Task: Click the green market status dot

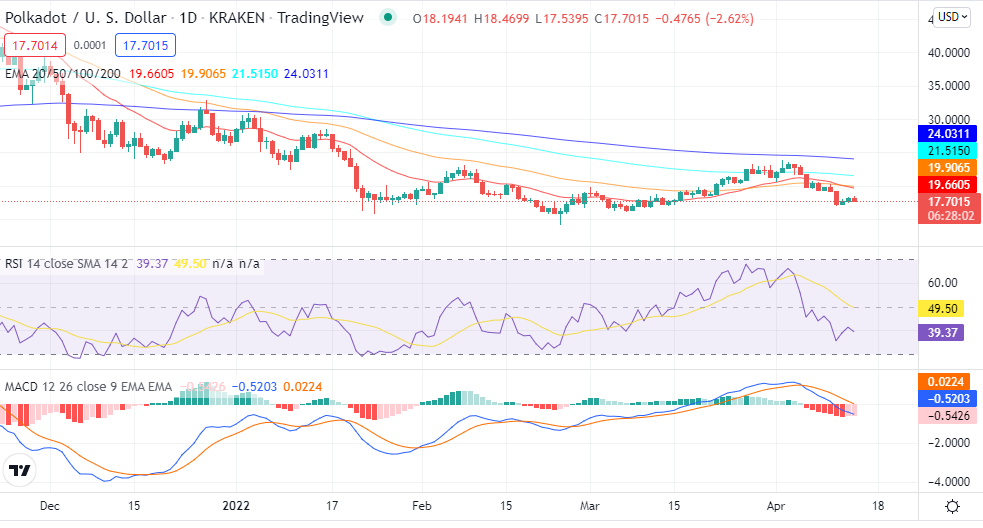Action: pos(388,18)
